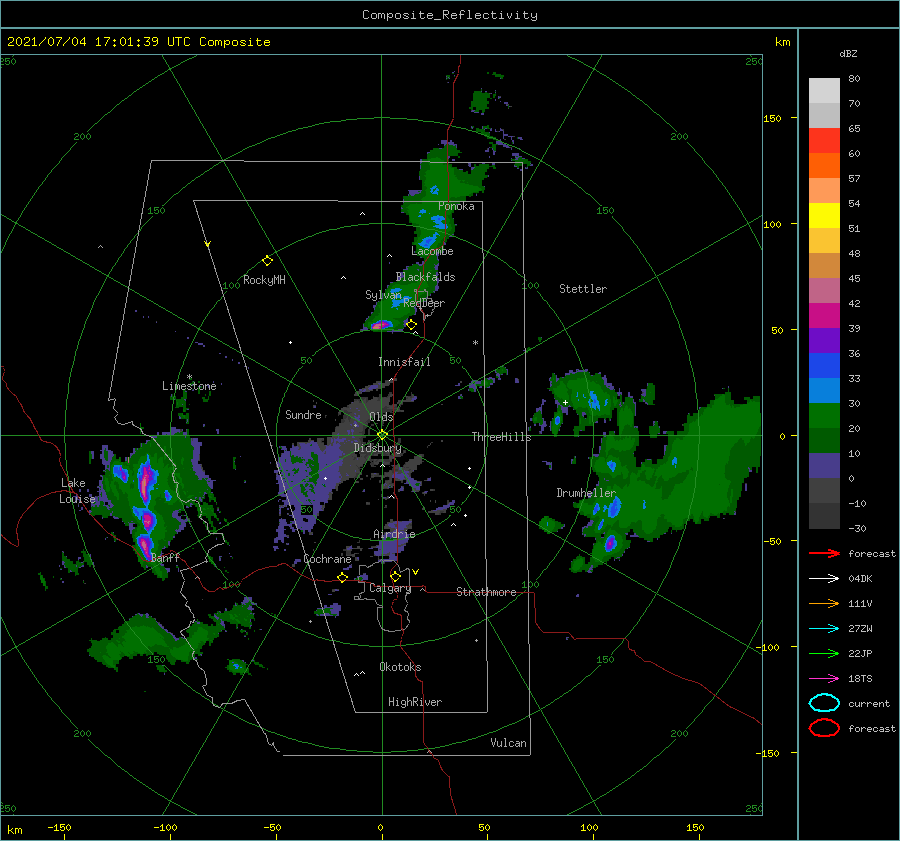Click the dBZ legend heading
Viewport: 900px width, 841px height.
pyautogui.click(x=848, y=53)
